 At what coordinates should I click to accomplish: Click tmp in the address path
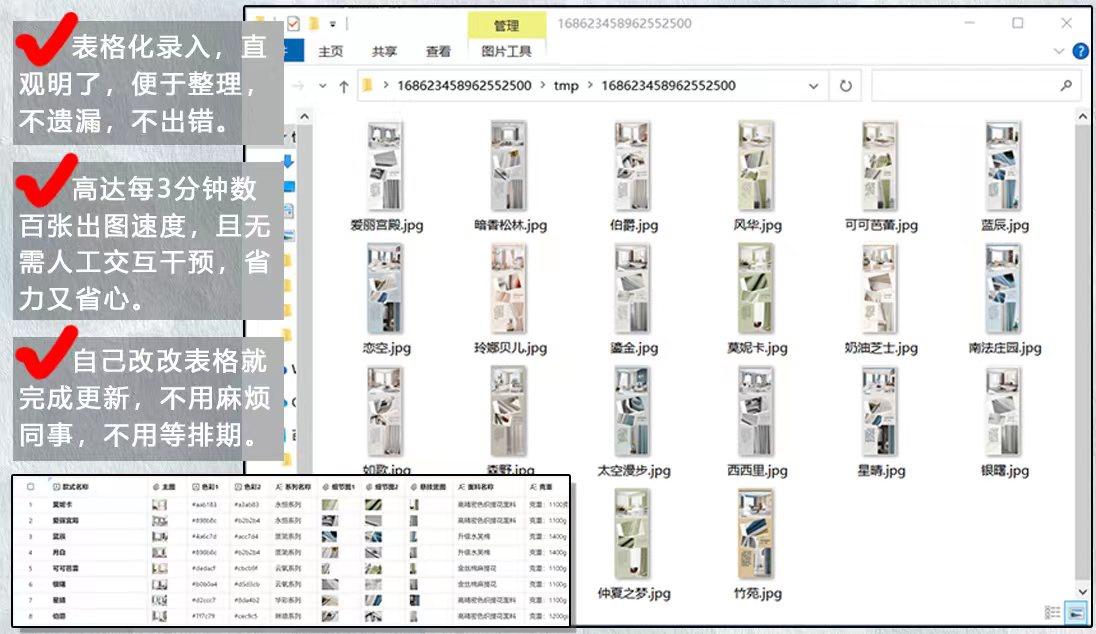tap(566, 86)
